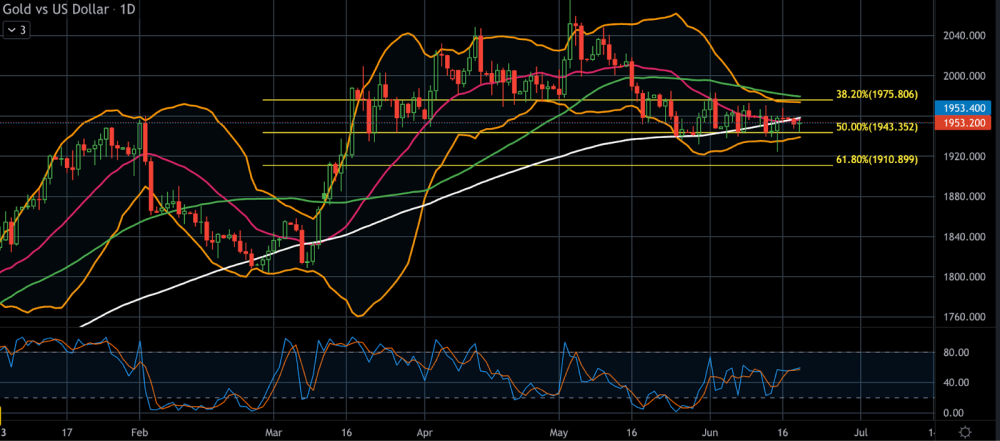Click the red 1953.200 price label
This screenshot has height=441, width=1000.
(x=965, y=122)
